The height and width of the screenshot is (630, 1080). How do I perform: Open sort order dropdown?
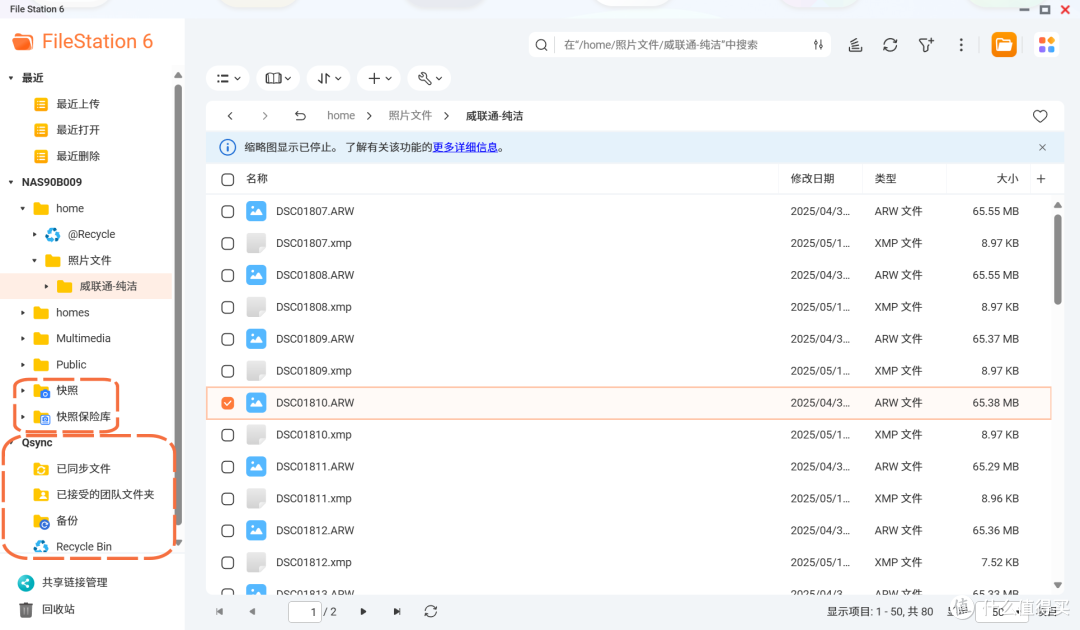pyautogui.click(x=329, y=78)
